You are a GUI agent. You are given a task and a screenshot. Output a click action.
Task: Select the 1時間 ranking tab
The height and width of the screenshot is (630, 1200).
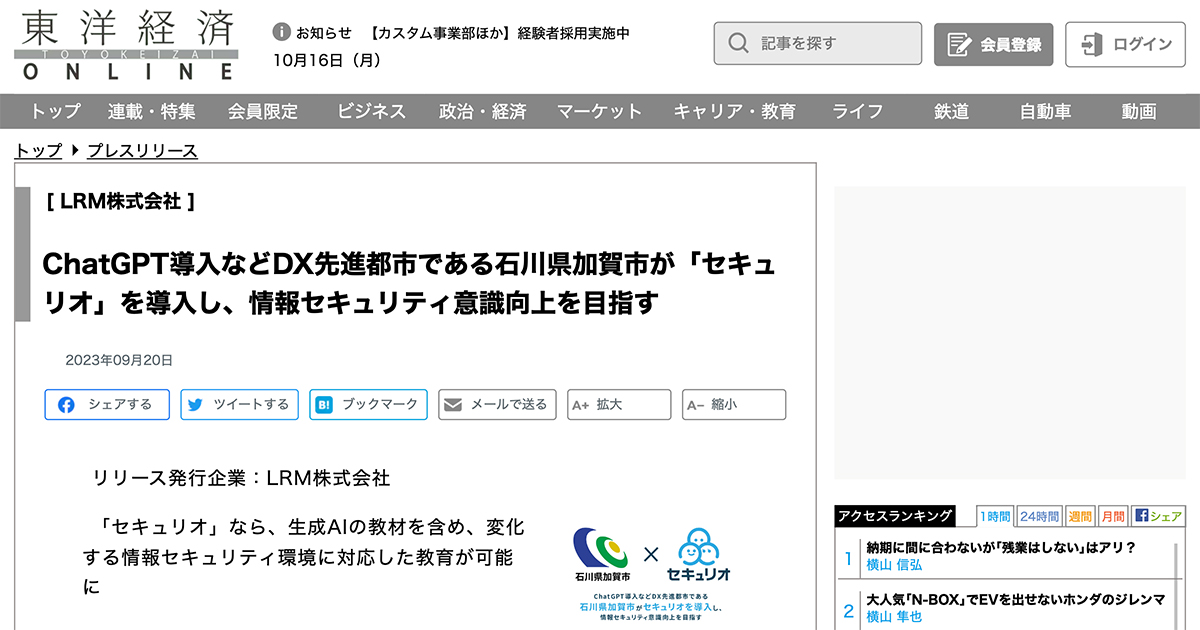tap(994, 516)
